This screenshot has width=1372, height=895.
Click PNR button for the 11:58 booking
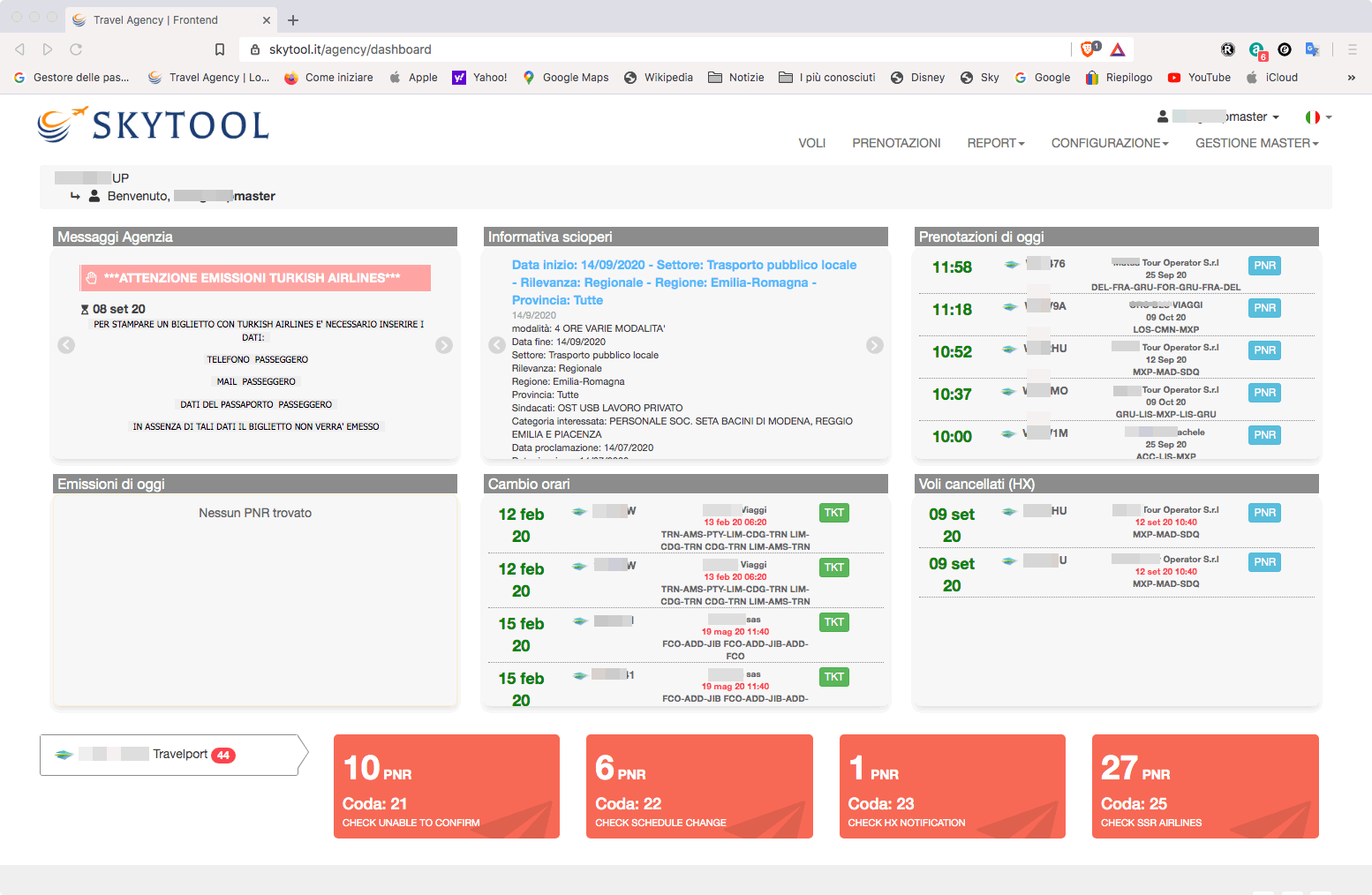1264,266
